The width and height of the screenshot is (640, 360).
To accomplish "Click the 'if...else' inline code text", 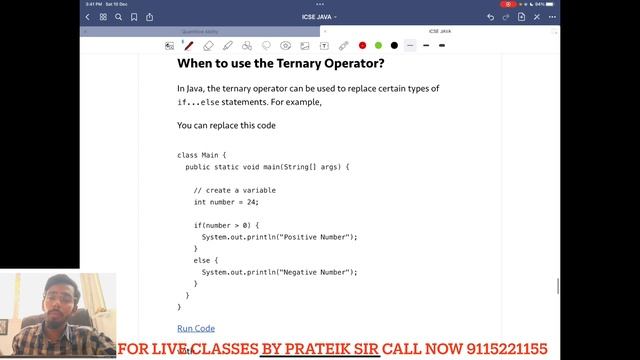I will coord(198,102).
